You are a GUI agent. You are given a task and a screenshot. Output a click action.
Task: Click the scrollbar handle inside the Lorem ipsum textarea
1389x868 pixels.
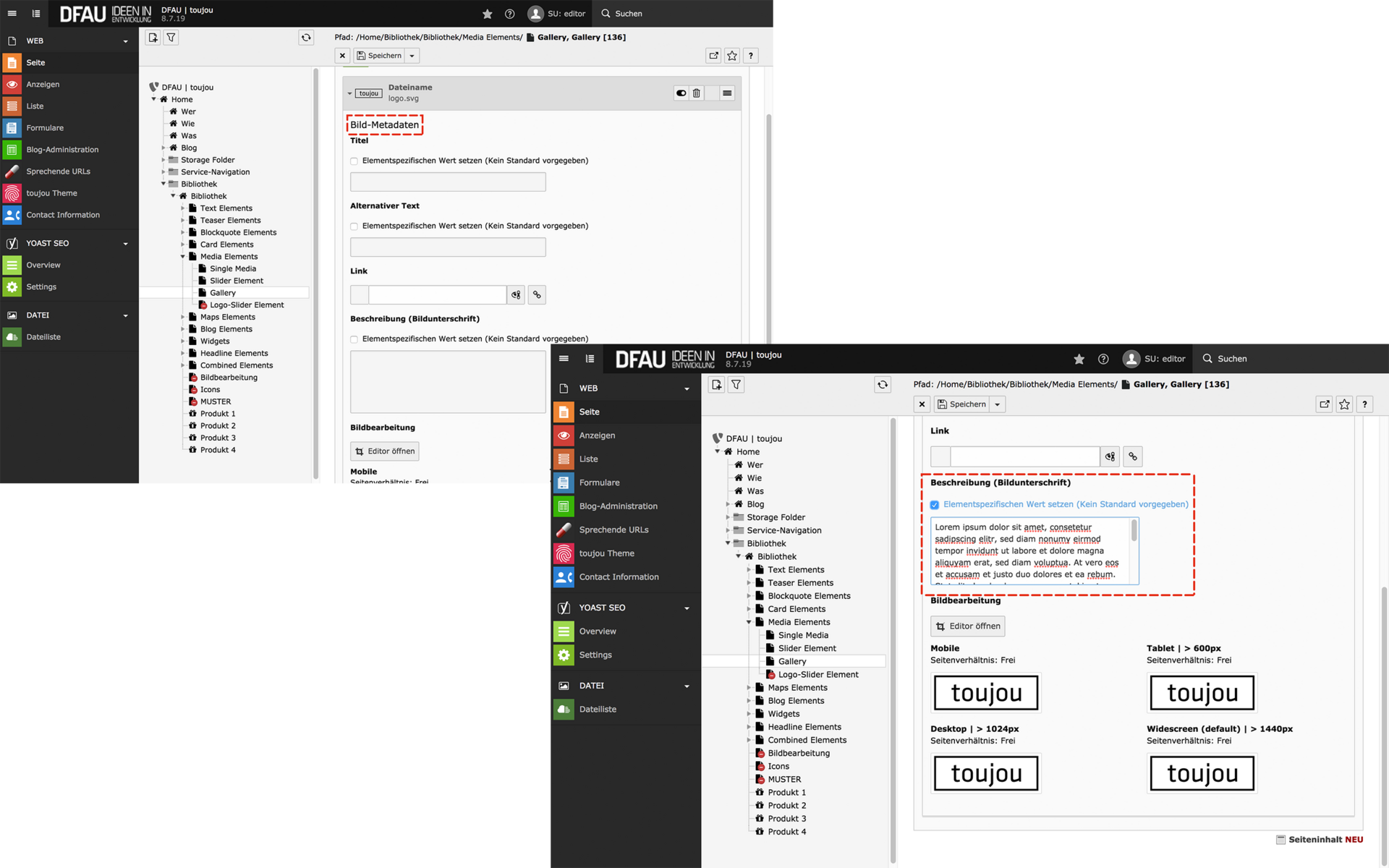(x=1134, y=532)
